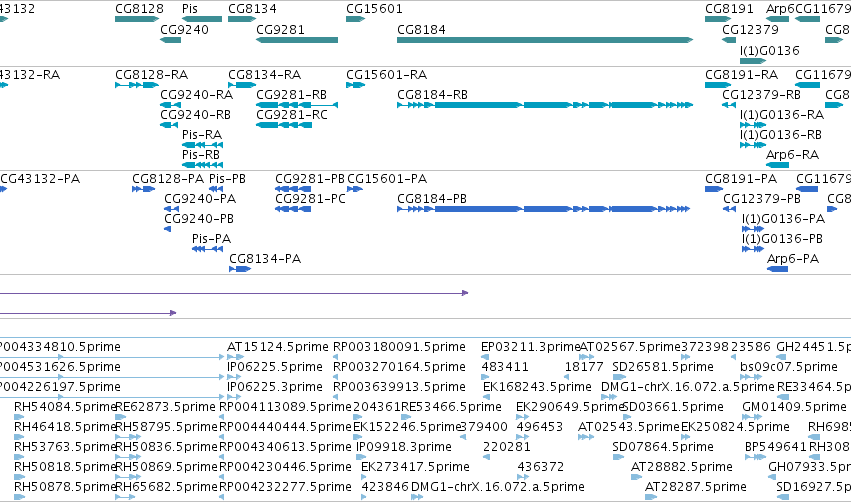The width and height of the screenshot is (851, 502).
Task: Click the CG8184-RB transcript exon structure
Action: (545, 105)
